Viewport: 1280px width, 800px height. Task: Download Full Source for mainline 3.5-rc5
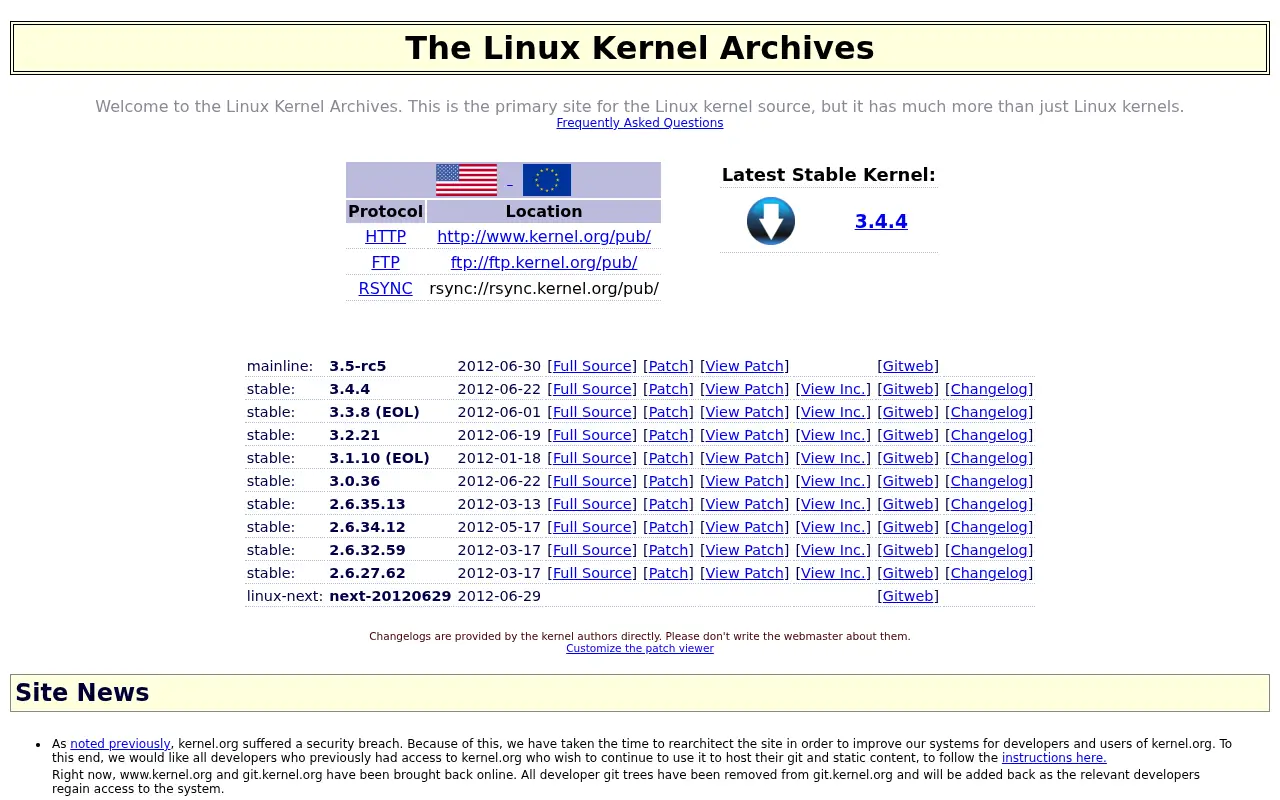(592, 366)
